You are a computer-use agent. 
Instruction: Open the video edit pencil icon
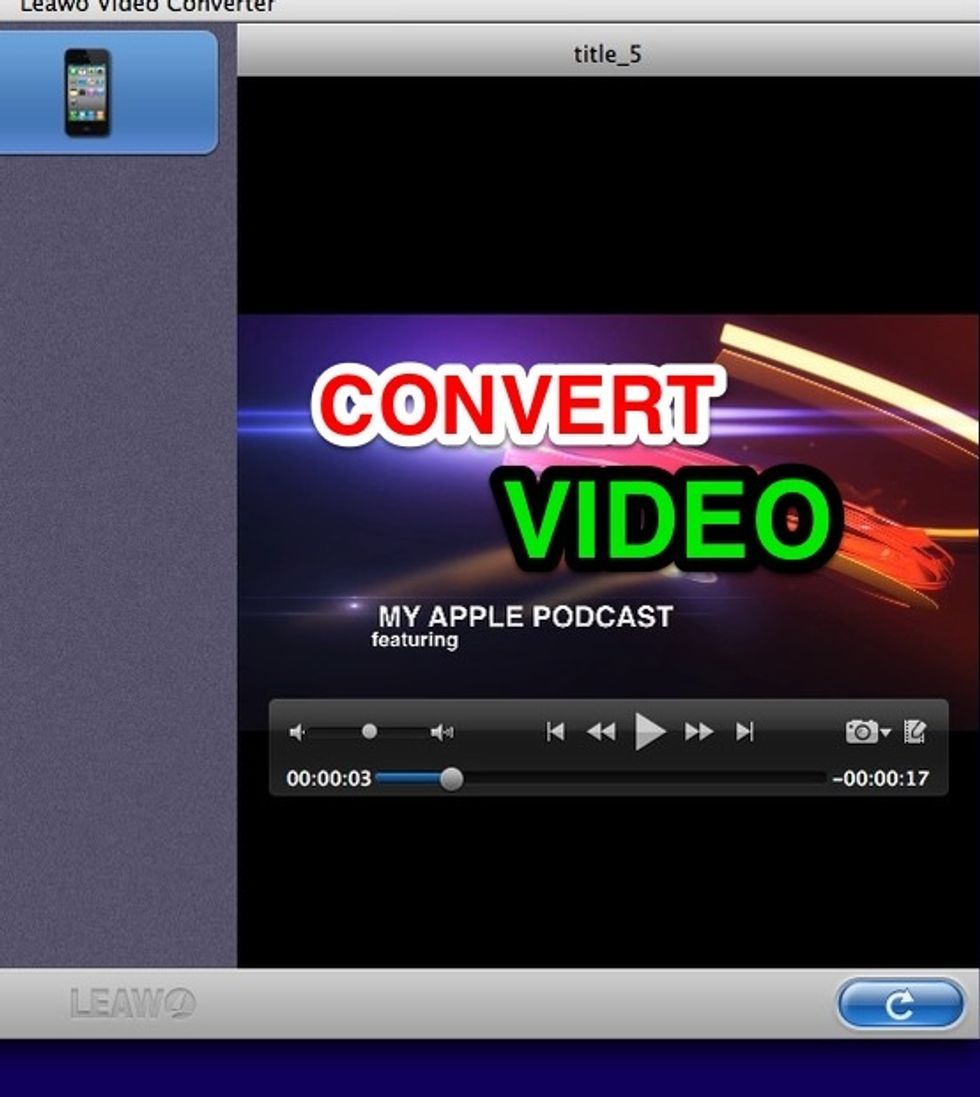coord(915,732)
